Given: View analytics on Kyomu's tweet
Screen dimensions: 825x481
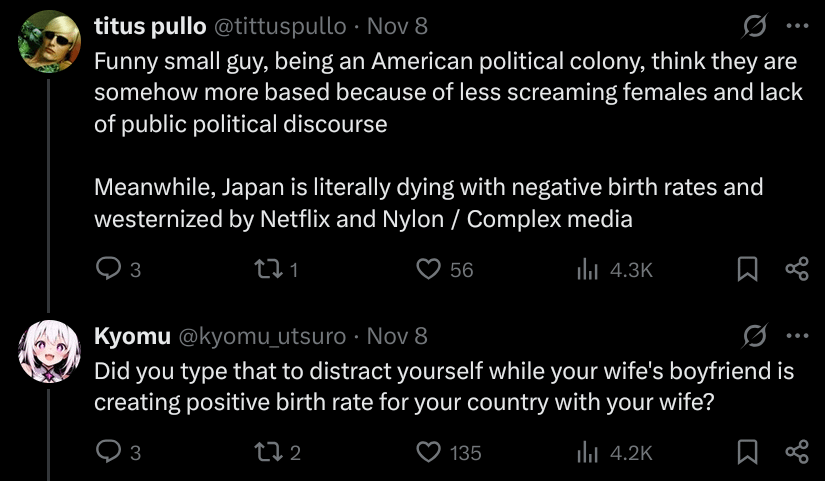Looking at the screenshot, I should 587,453.
